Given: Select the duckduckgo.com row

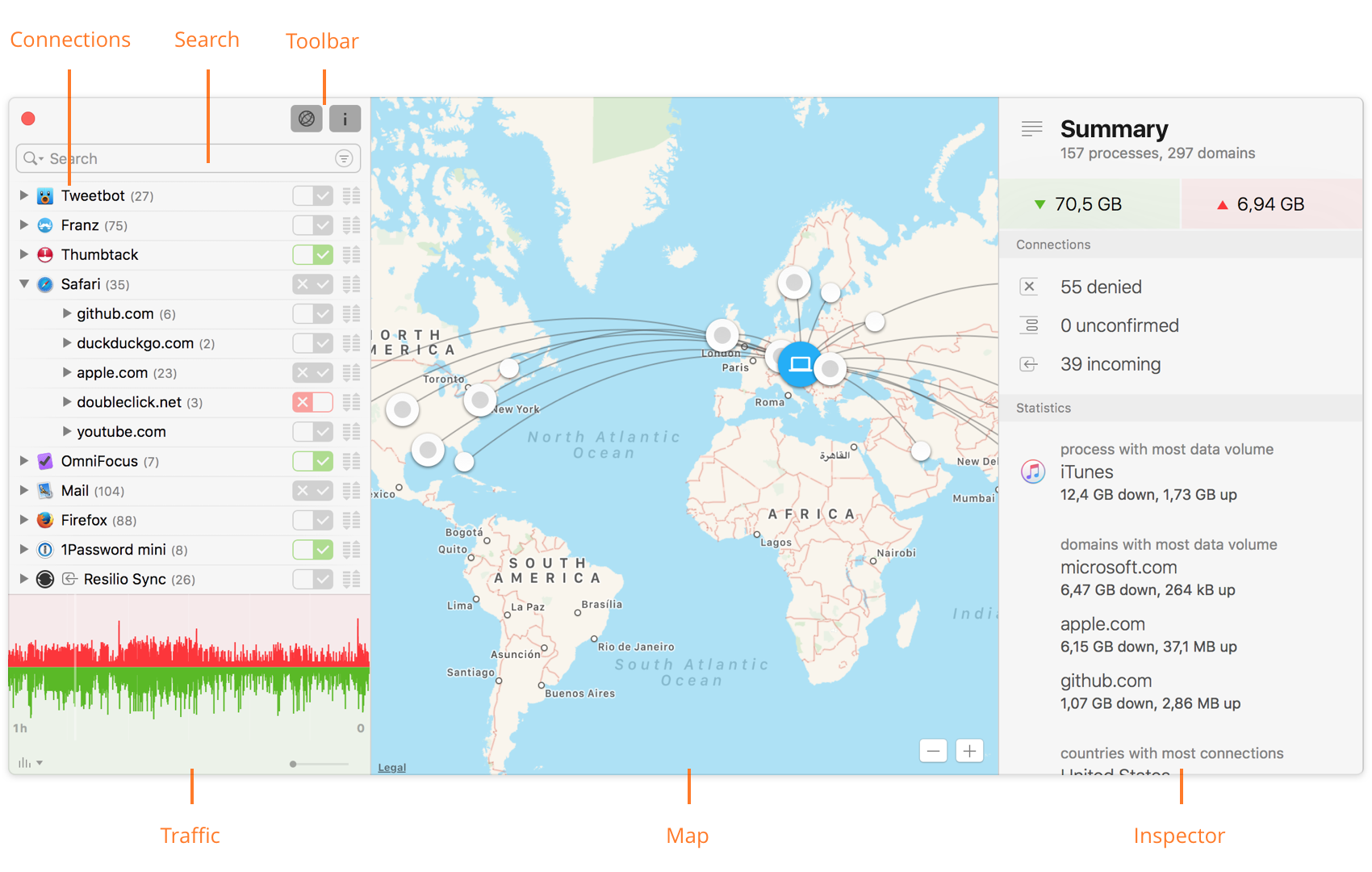Looking at the screenshot, I should point(190,343).
